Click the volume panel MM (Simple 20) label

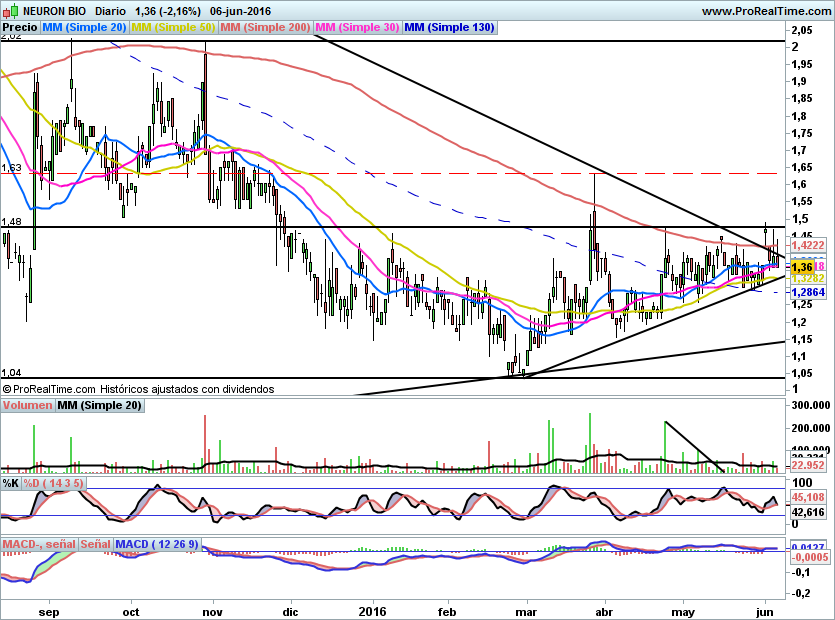click(99, 405)
